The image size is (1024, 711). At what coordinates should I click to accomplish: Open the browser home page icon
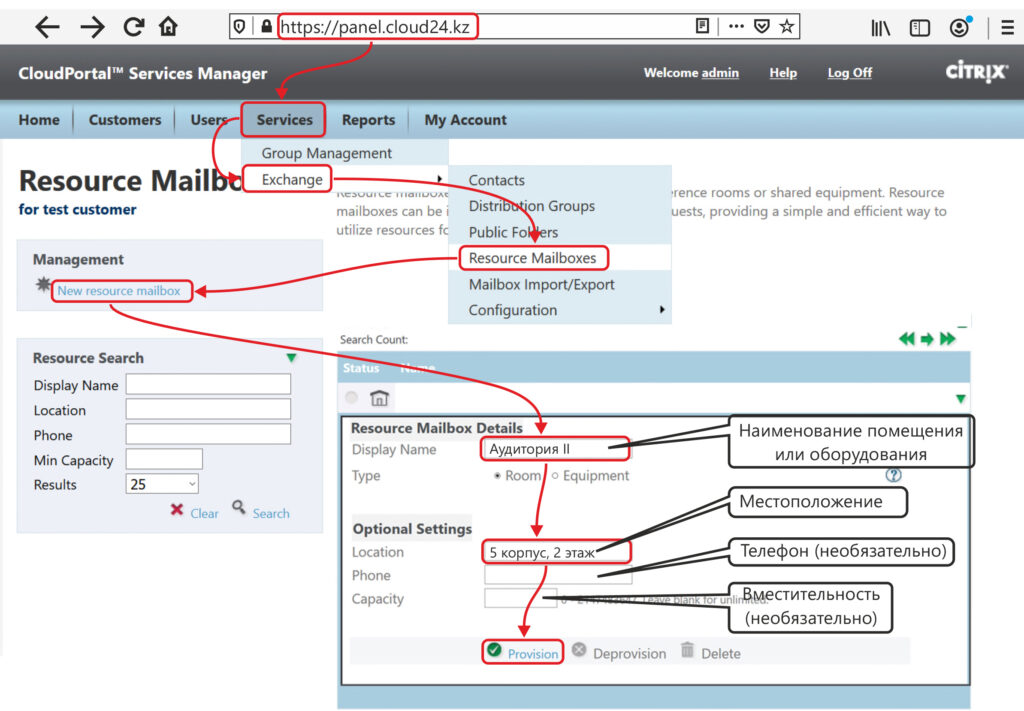tap(168, 27)
